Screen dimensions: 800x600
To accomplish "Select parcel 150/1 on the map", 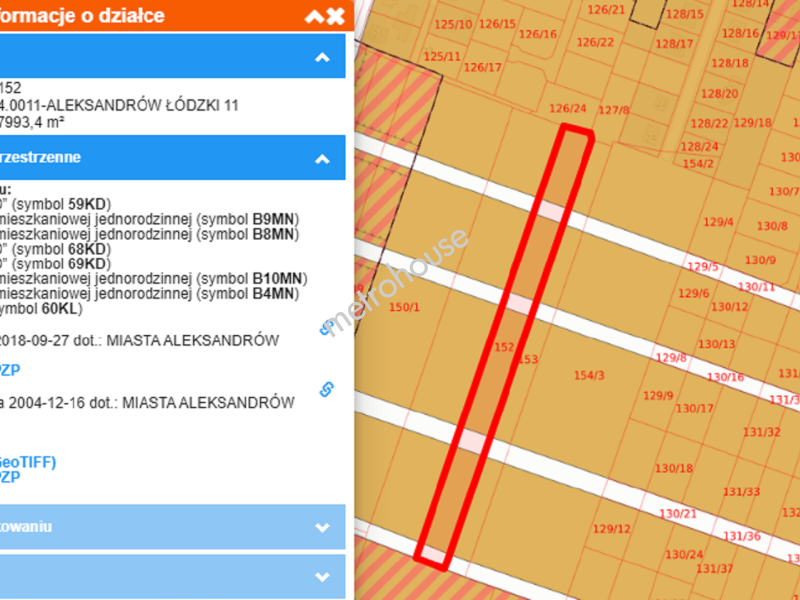I will coord(404,307).
